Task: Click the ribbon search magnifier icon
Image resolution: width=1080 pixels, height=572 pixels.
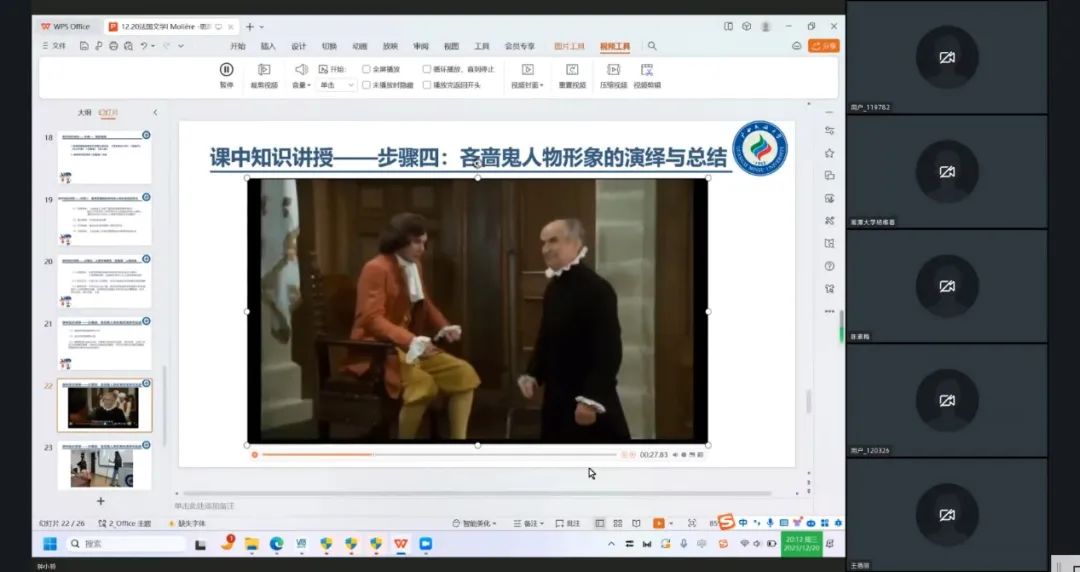Action: tap(652, 46)
